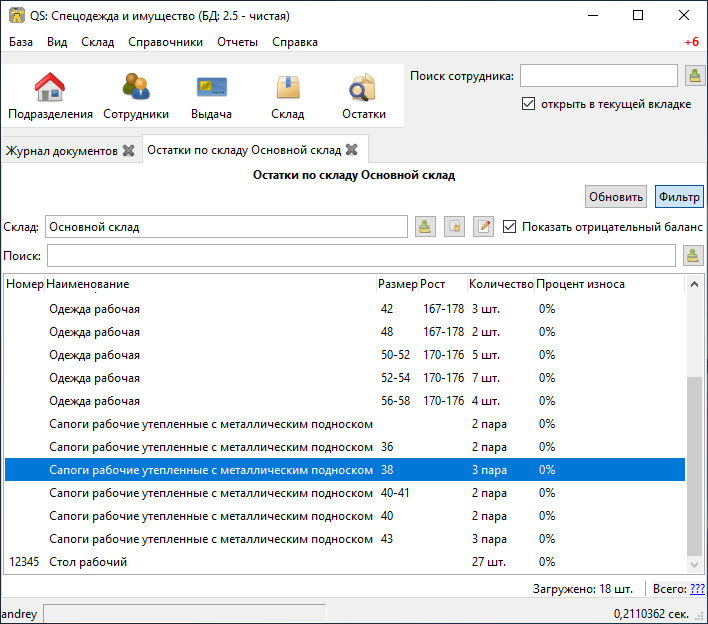Click the +6 updates indicator
The height and width of the screenshot is (624, 708).
point(692,42)
